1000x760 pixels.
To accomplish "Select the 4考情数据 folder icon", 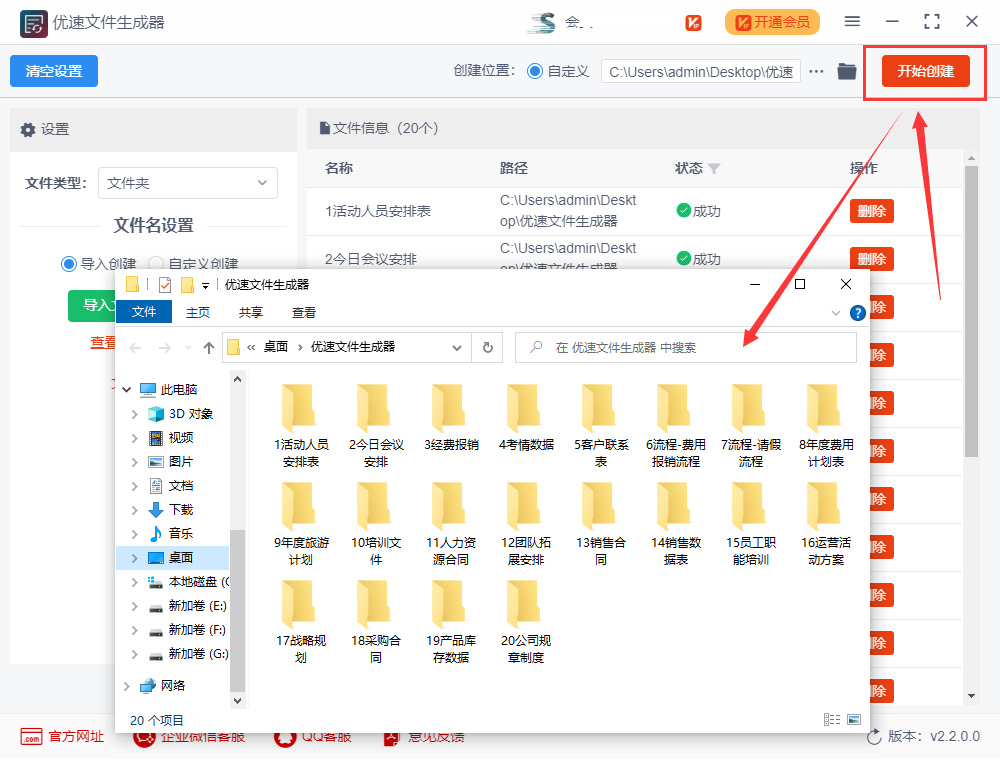I will click(524, 409).
